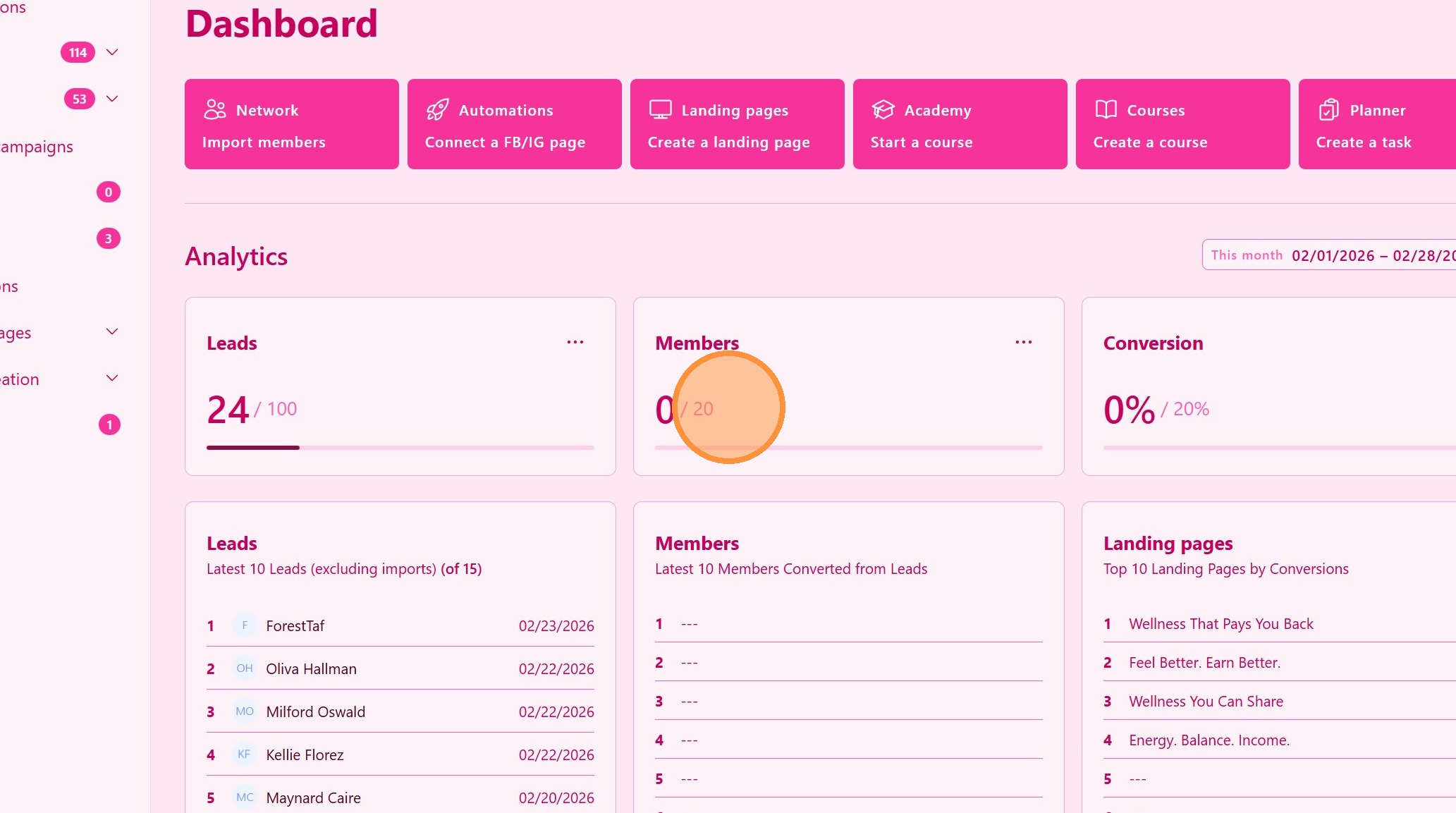Click Import members link

point(264,142)
